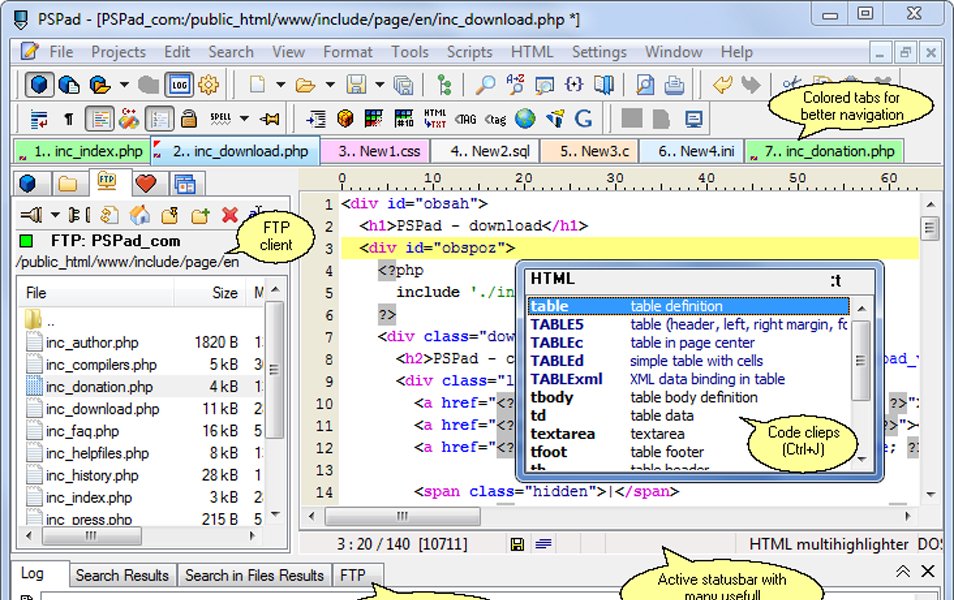Screen dimensions: 954x600
Task: Toggle line numbers display button
Action: 159,119
